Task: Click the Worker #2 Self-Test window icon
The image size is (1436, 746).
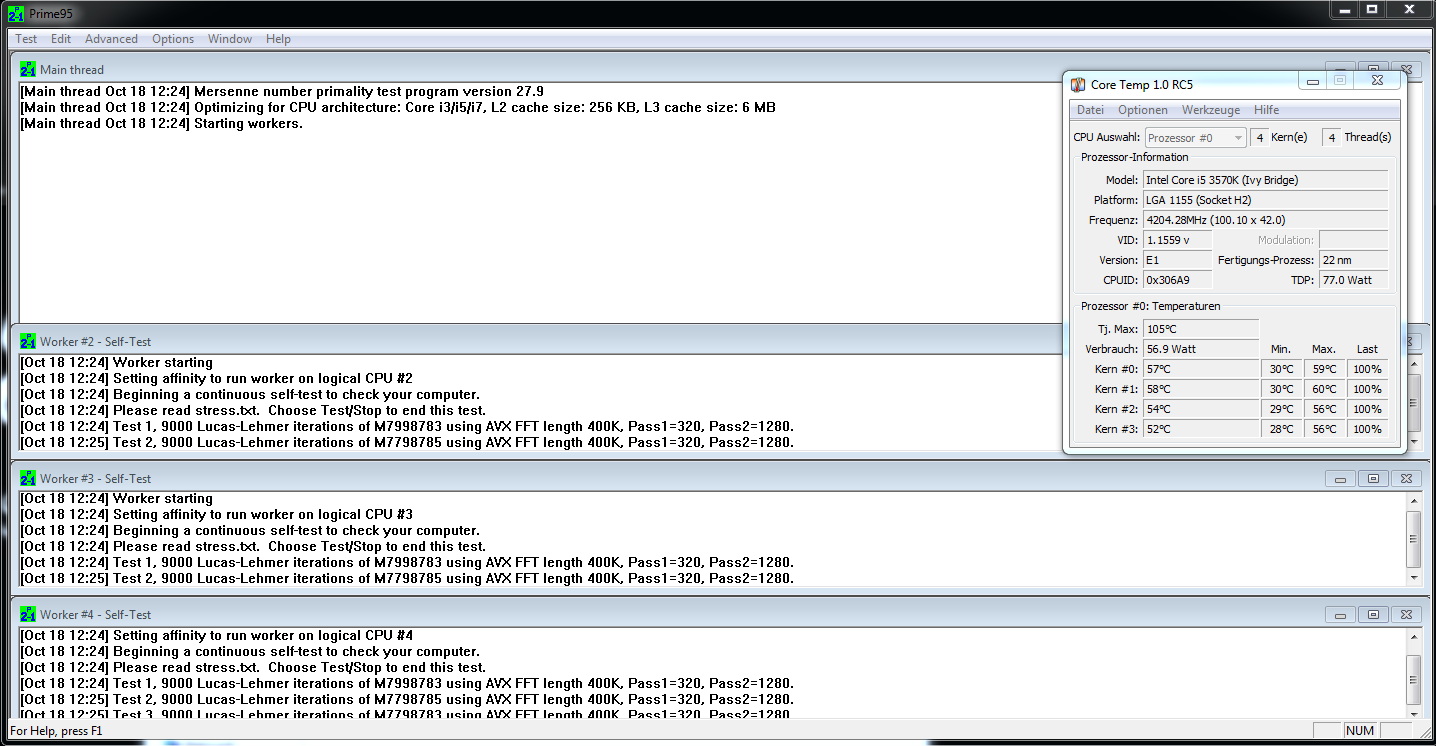Action: 28,342
